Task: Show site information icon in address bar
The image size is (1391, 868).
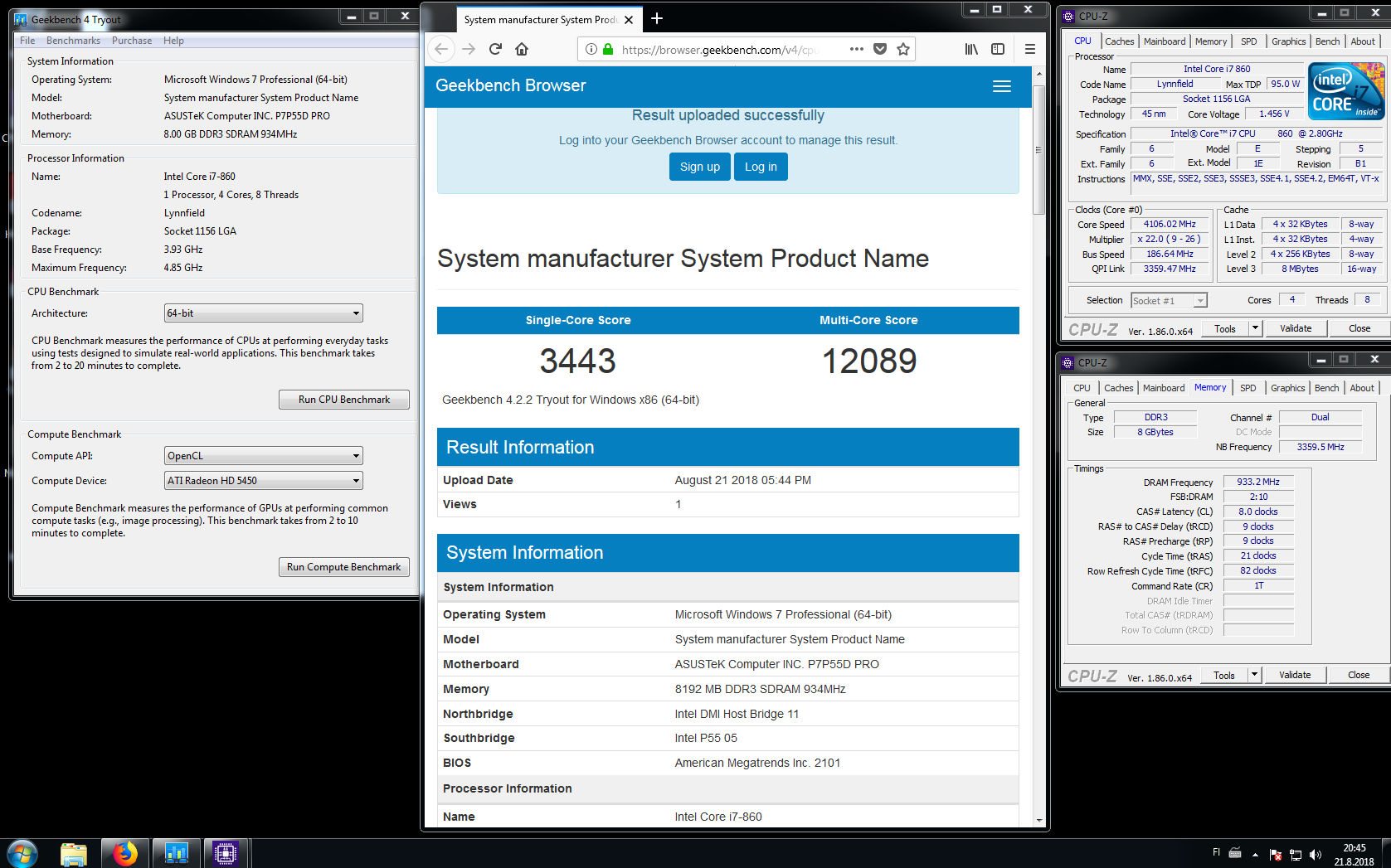Action: point(591,49)
